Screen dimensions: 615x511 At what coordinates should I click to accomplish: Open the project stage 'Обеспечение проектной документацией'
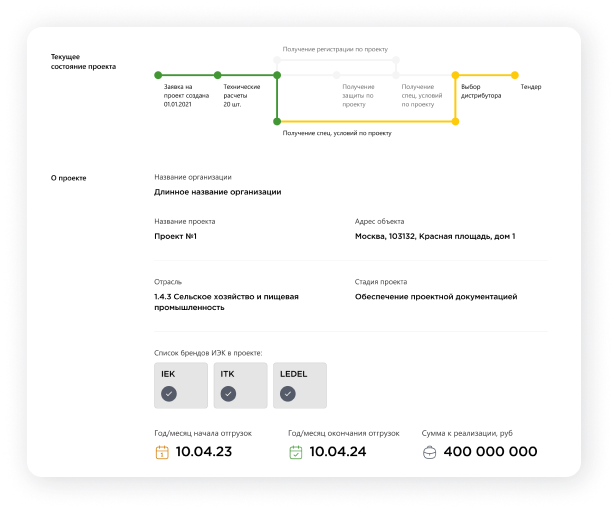click(x=436, y=297)
